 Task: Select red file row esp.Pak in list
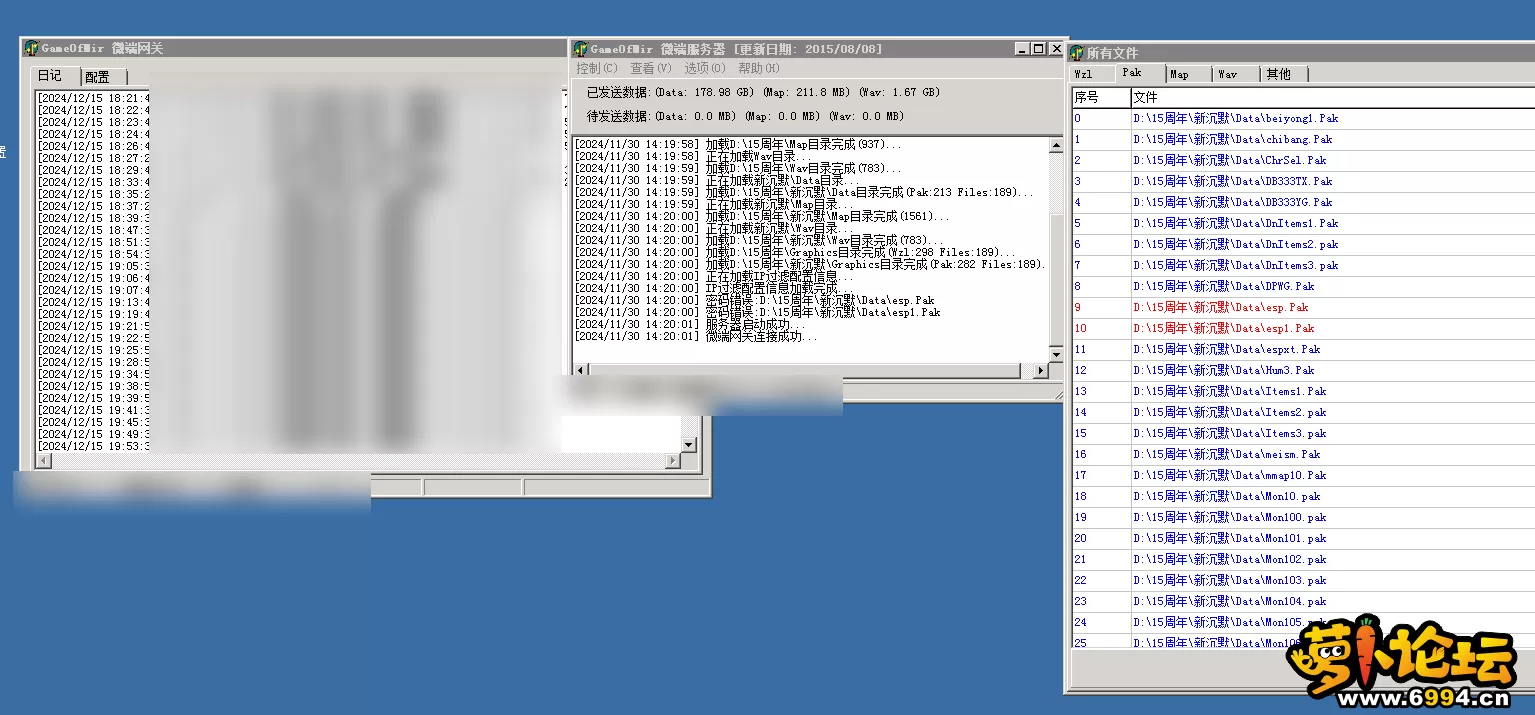coord(1303,307)
